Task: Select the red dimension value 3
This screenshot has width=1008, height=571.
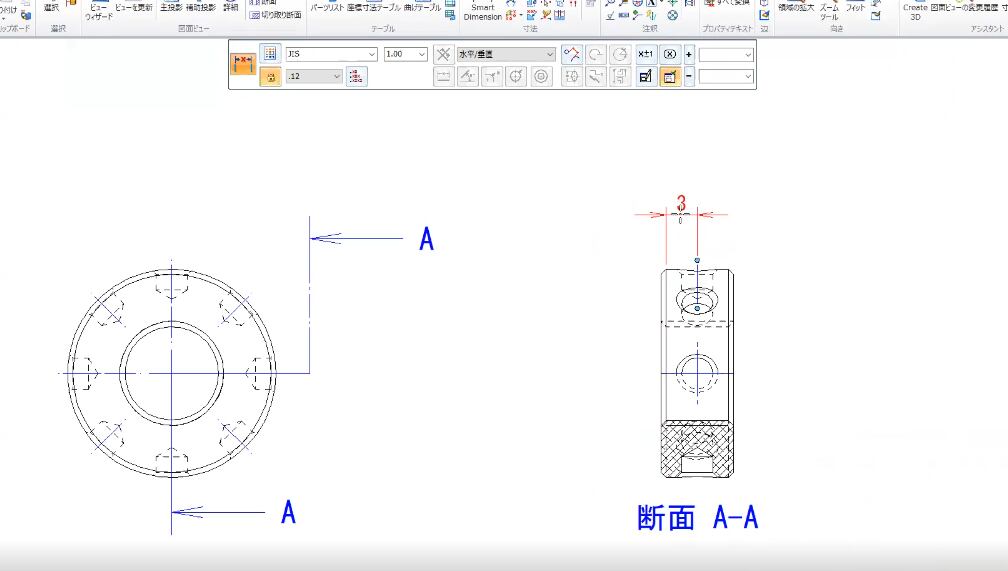Action: coord(681,204)
